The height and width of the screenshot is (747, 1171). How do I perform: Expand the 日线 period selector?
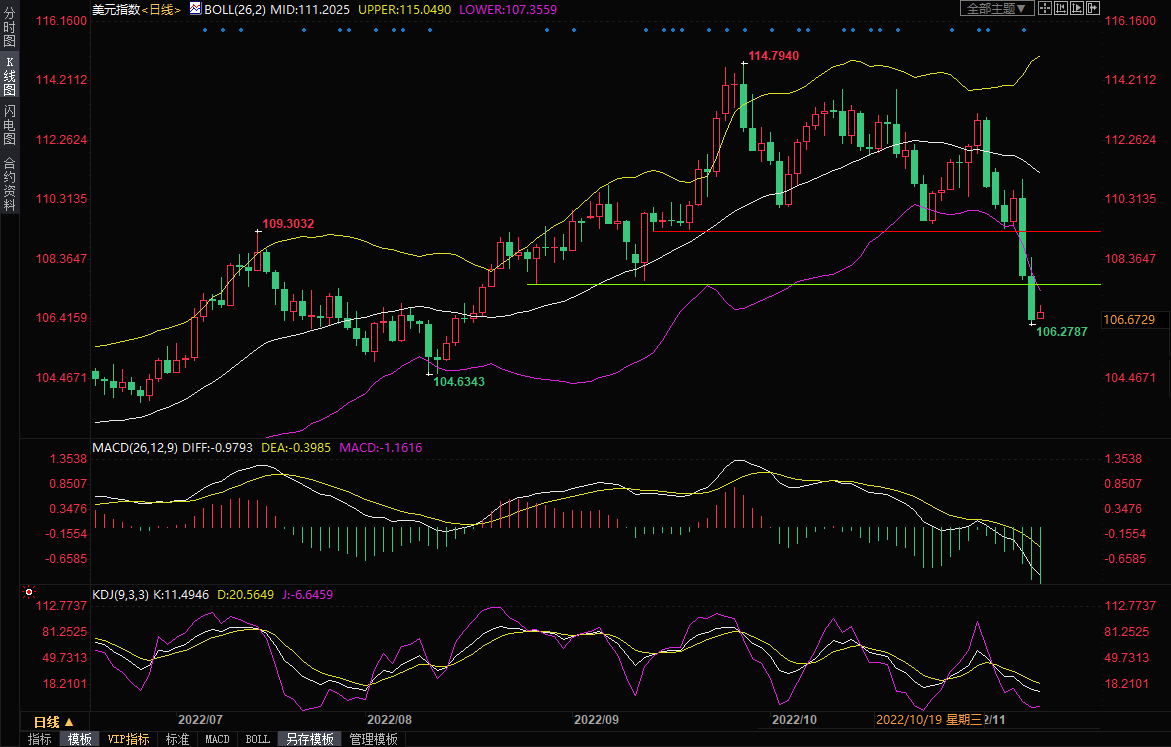coord(46,722)
